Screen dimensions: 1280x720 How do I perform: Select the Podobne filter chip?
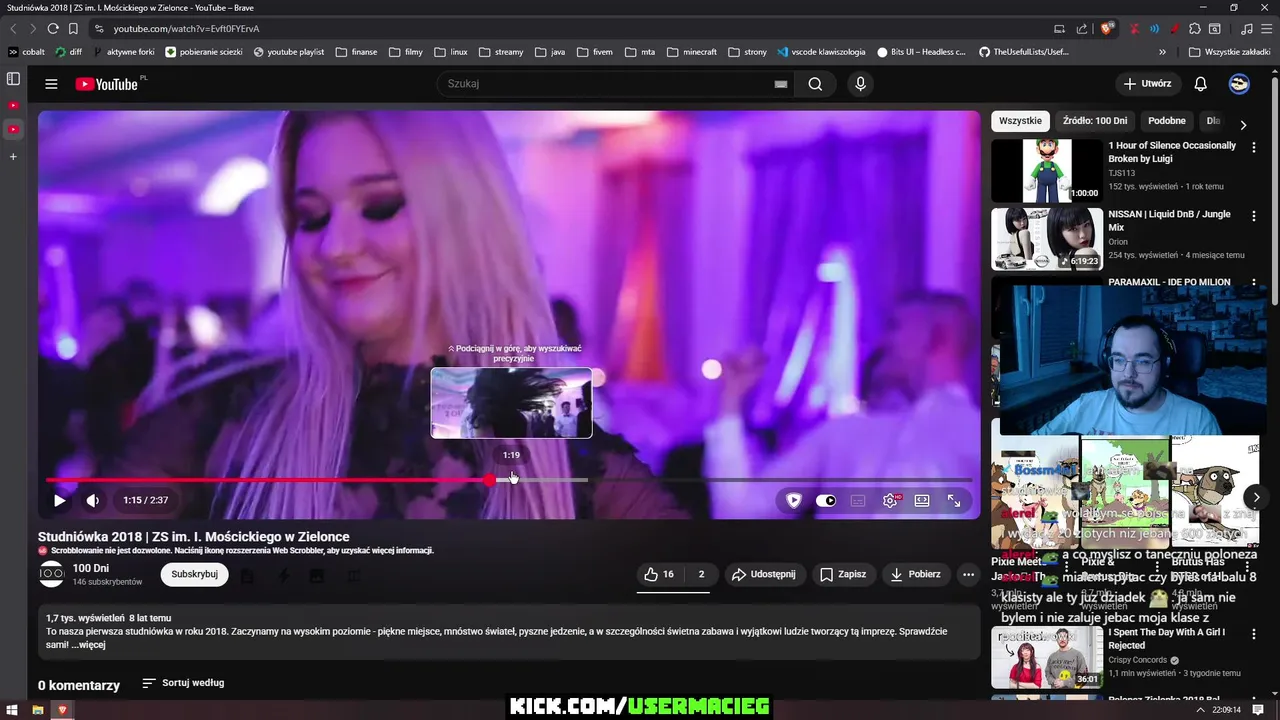click(x=1167, y=121)
